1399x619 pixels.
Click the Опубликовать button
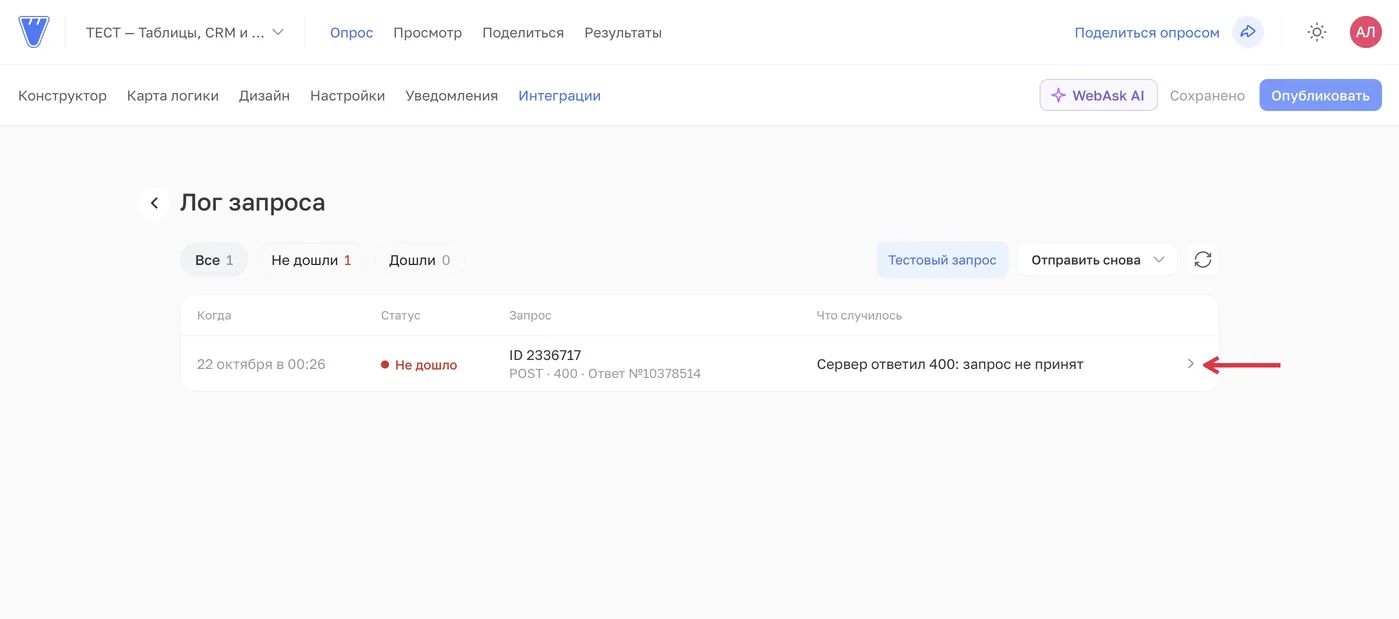pos(1320,96)
